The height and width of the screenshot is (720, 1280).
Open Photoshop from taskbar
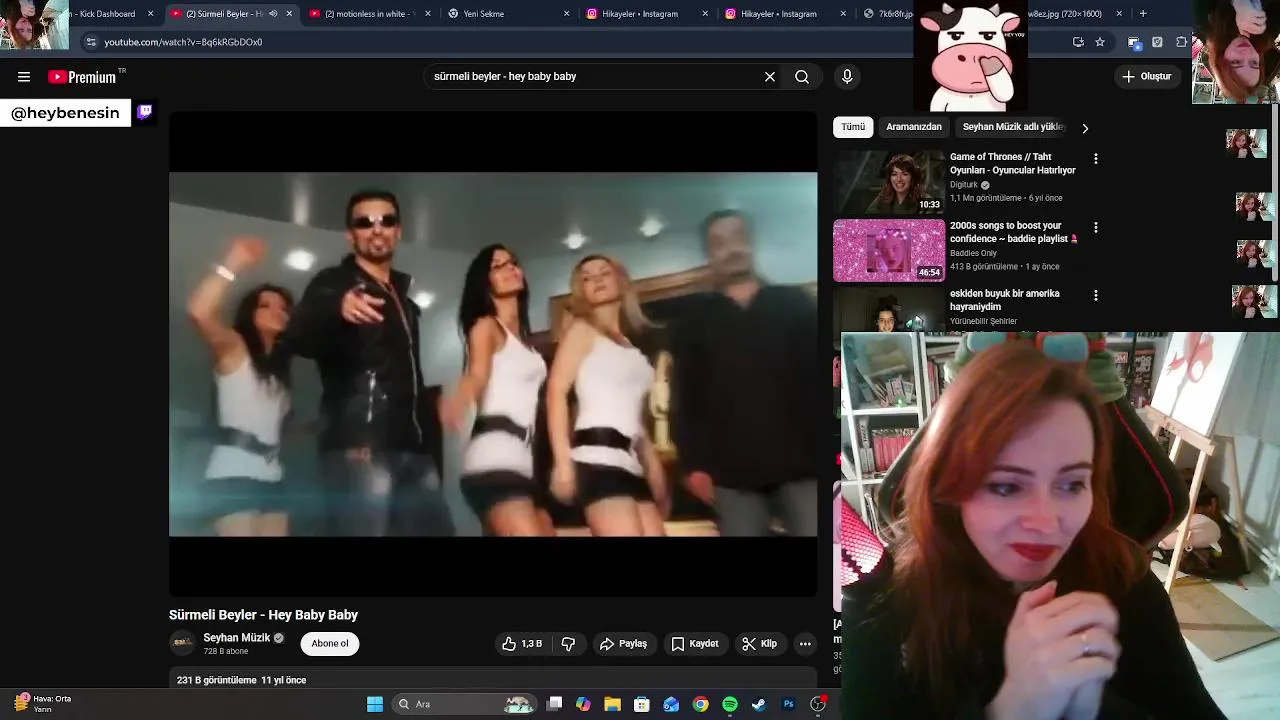(x=788, y=704)
